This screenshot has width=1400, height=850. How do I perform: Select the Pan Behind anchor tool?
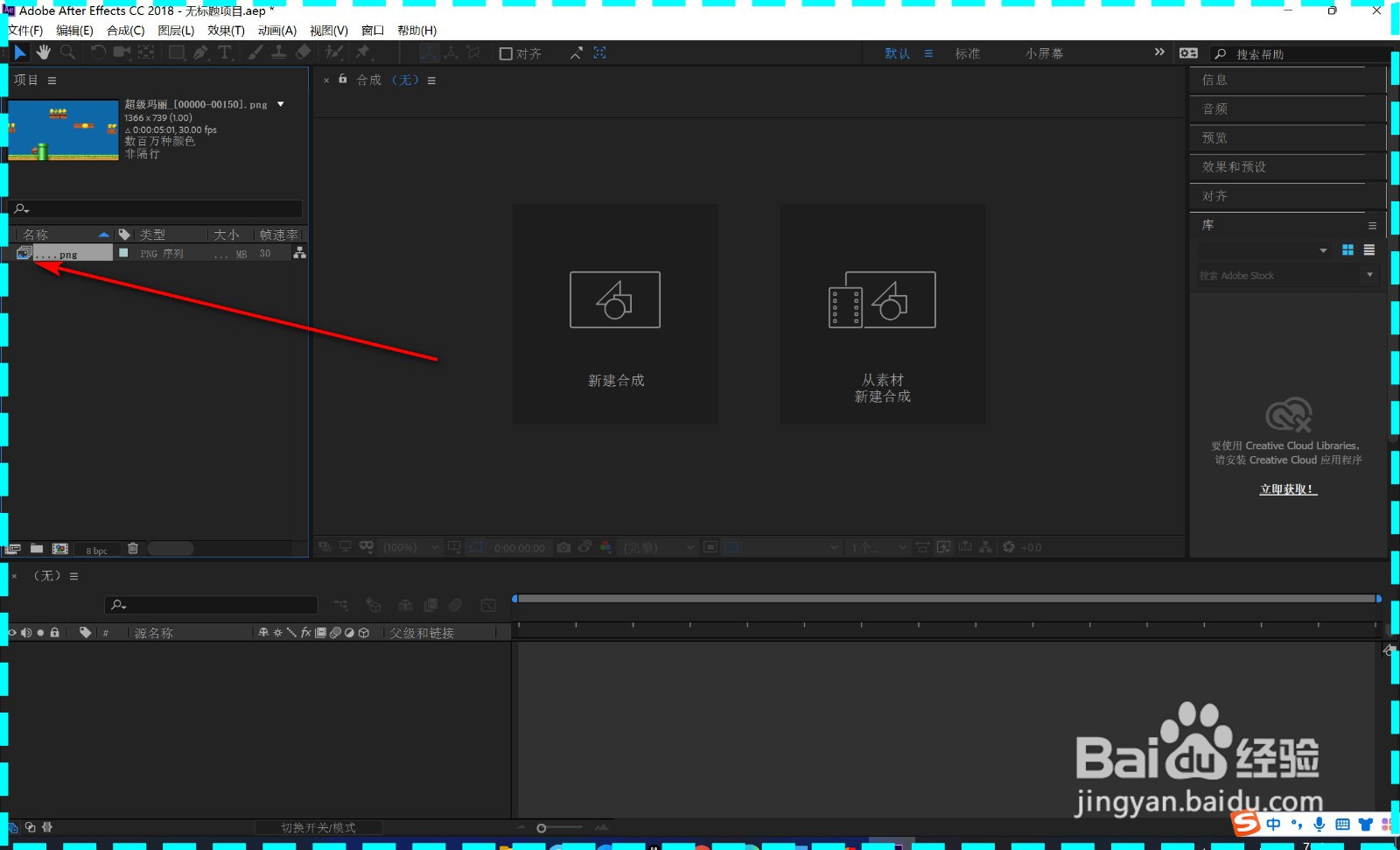tap(146, 53)
